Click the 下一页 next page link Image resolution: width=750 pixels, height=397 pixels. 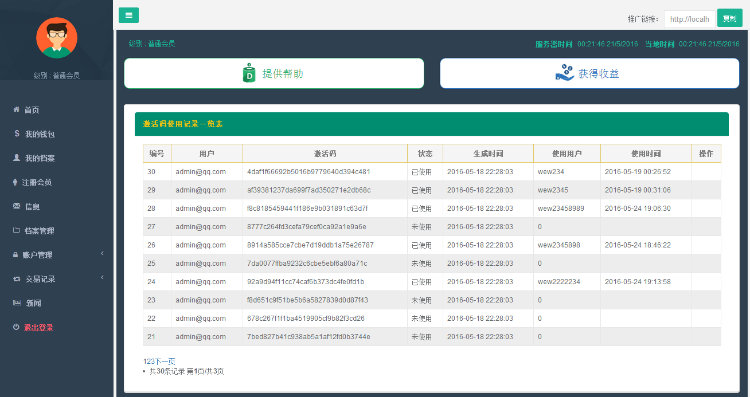point(165,362)
